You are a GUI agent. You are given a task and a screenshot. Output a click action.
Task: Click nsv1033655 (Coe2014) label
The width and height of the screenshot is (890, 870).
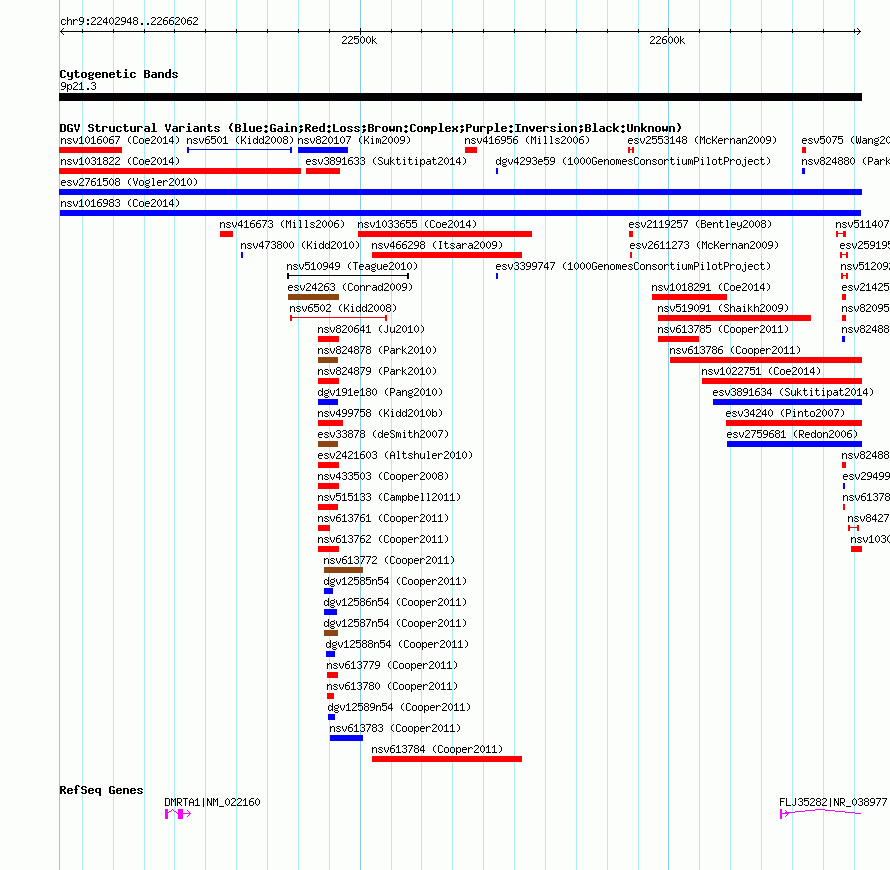click(x=417, y=224)
